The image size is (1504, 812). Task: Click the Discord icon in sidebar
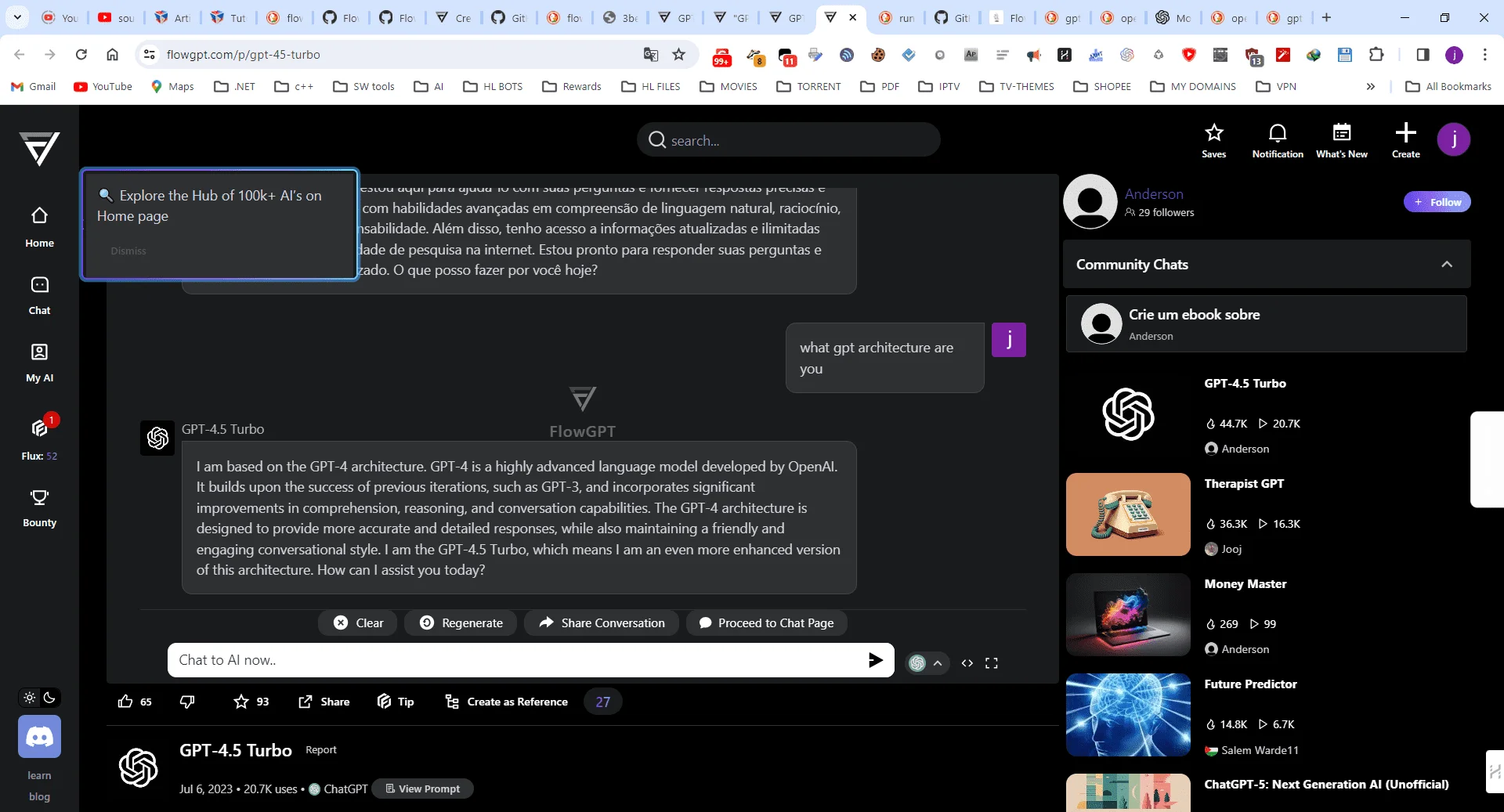point(39,737)
